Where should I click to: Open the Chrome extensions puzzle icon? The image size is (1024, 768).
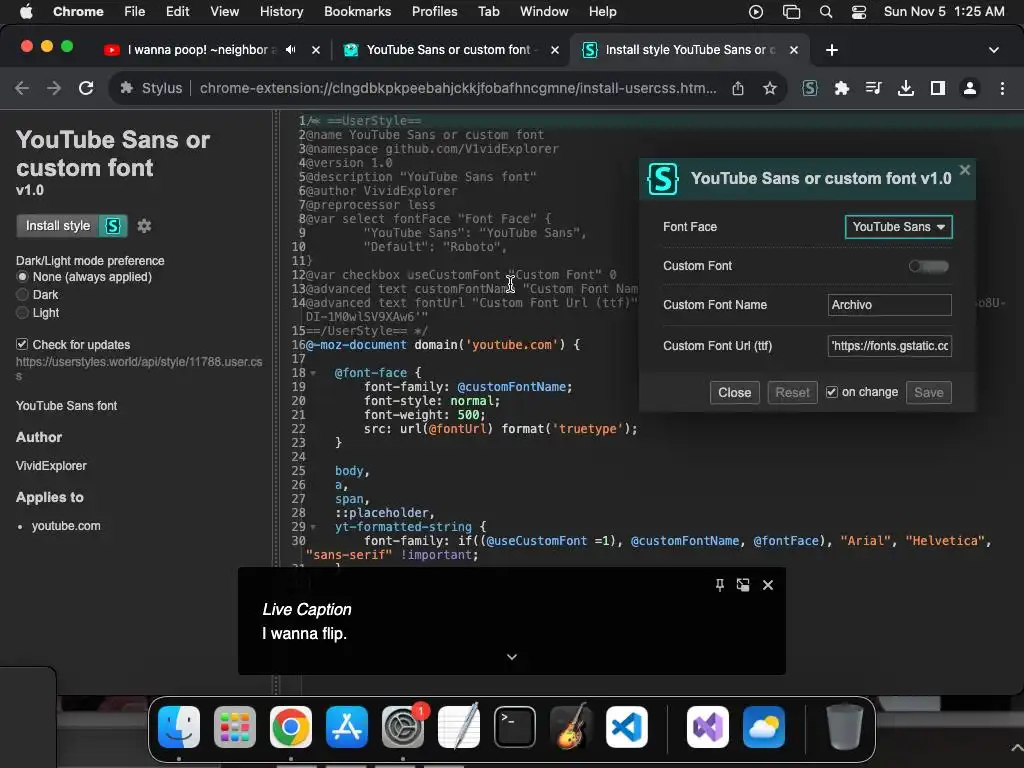pos(842,88)
